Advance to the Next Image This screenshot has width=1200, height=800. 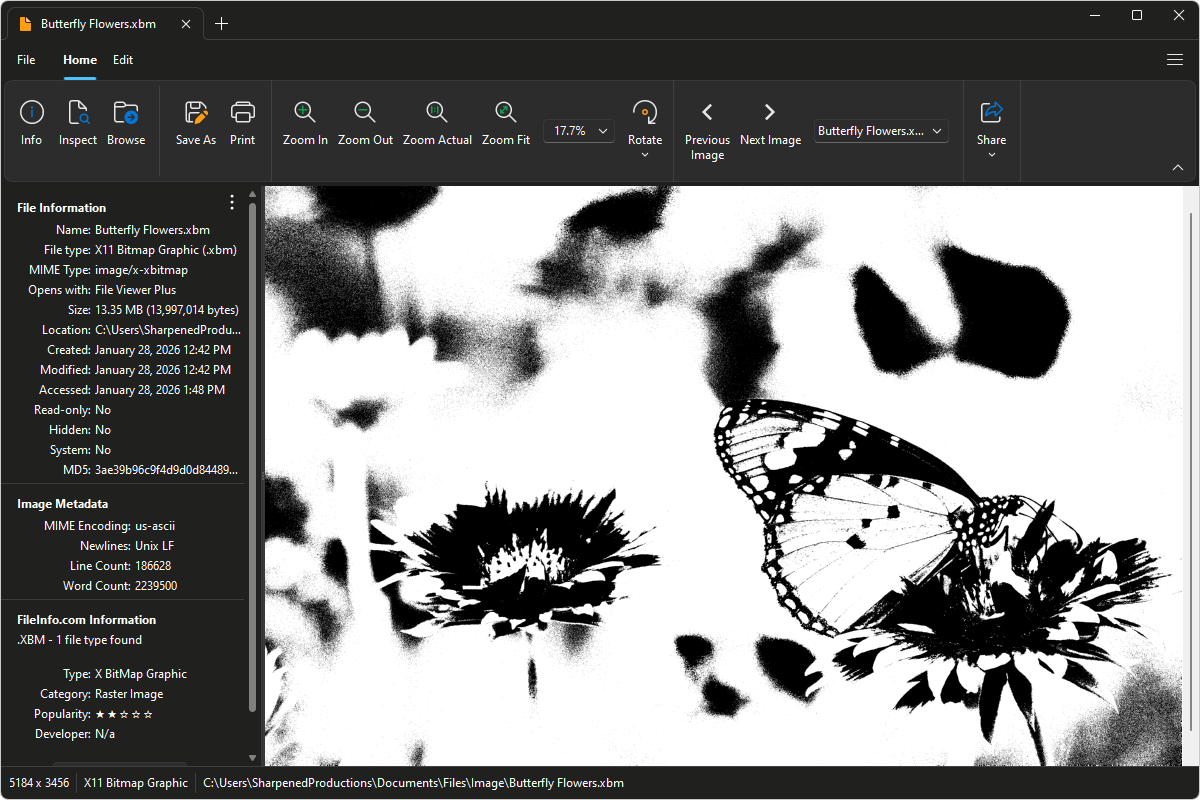coord(770,122)
